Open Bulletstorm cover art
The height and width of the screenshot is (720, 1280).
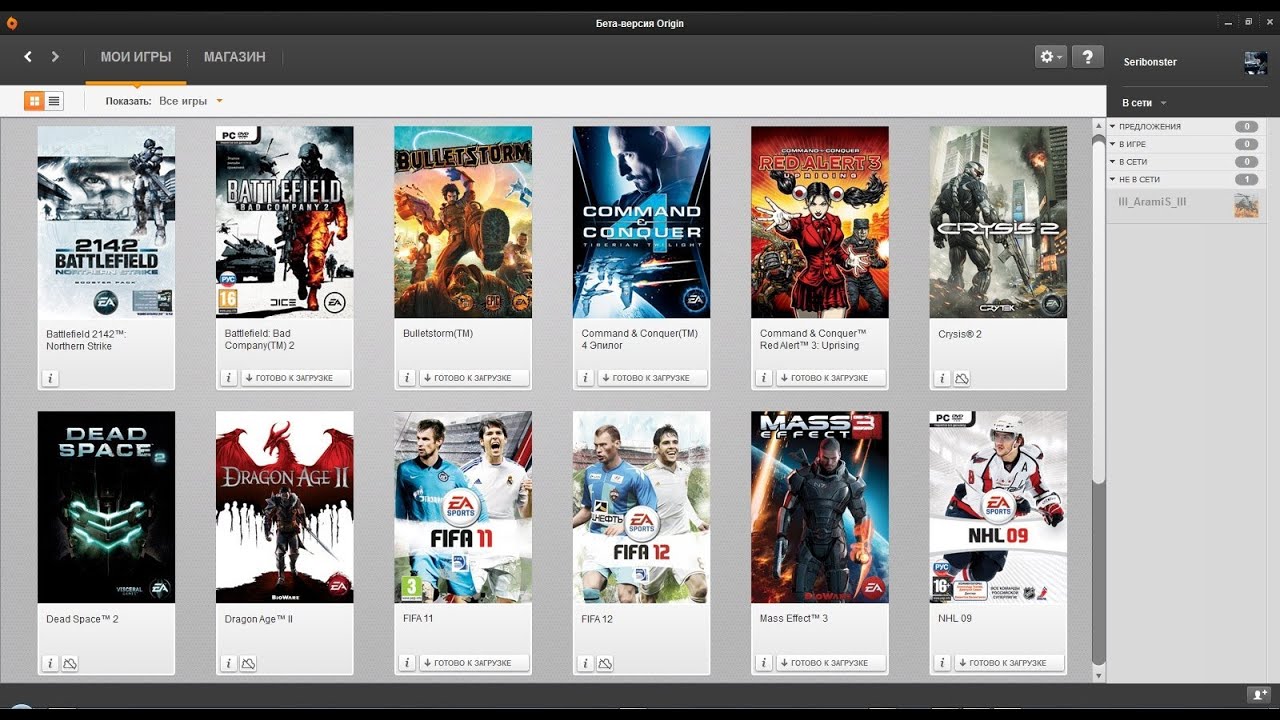463,222
